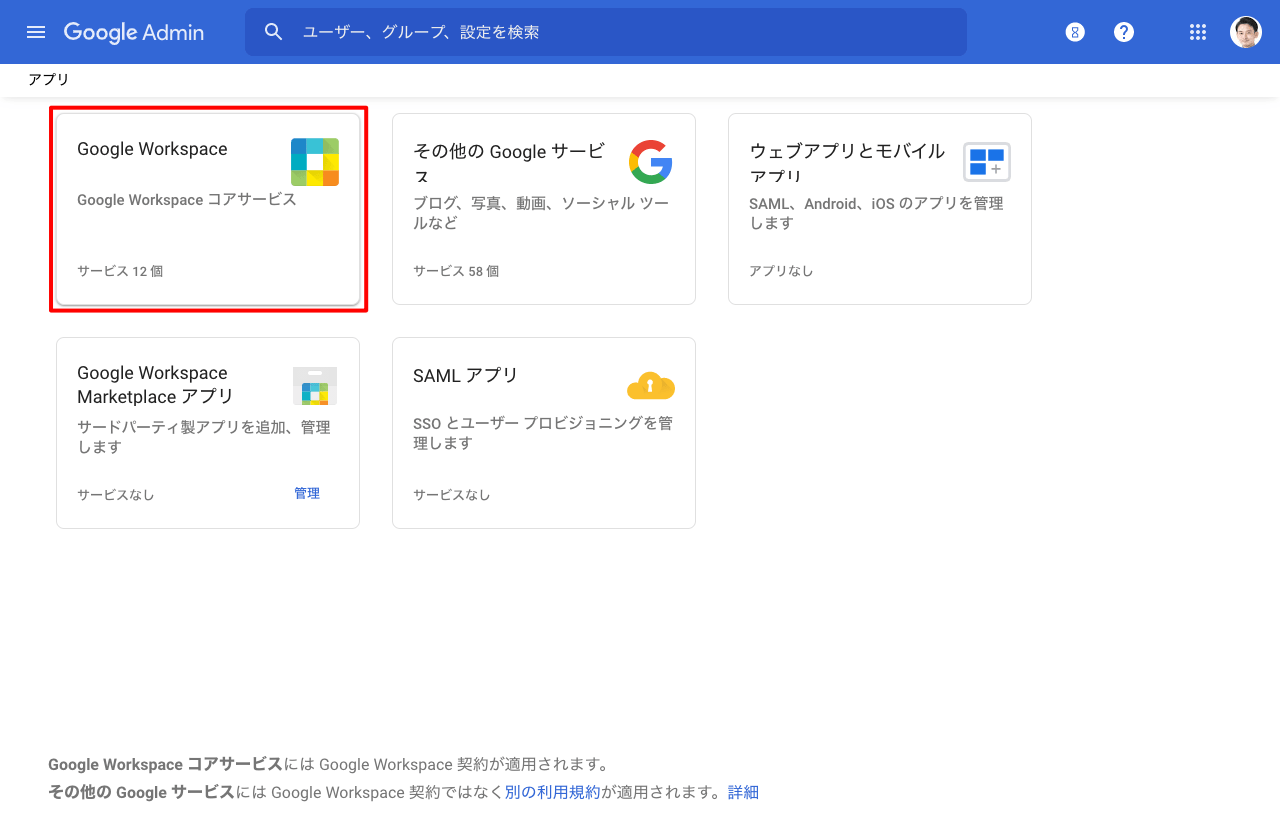Open the Google Workspace card title
1280x832 pixels.
pyautogui.click(x=152, y=149)
